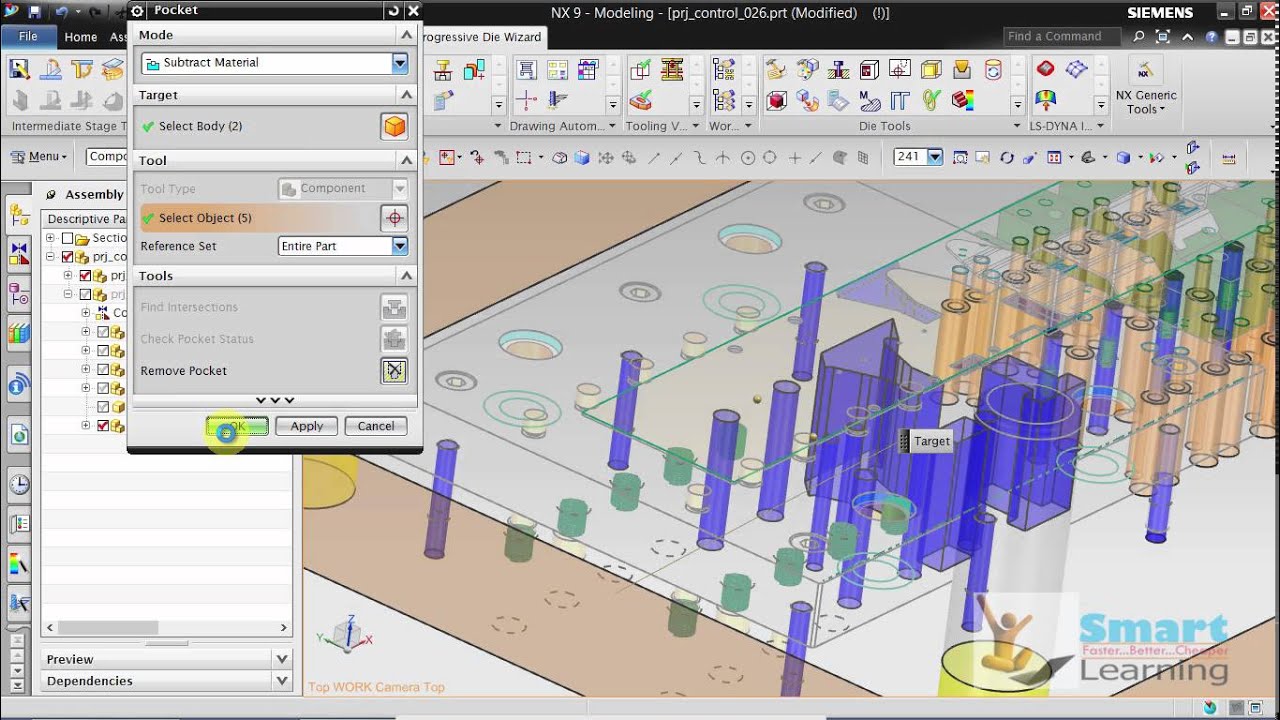Open the Assembly Navigator tab in the resource bar
The height and width of the screenshot is (720, 1280).
click(19, 215)
